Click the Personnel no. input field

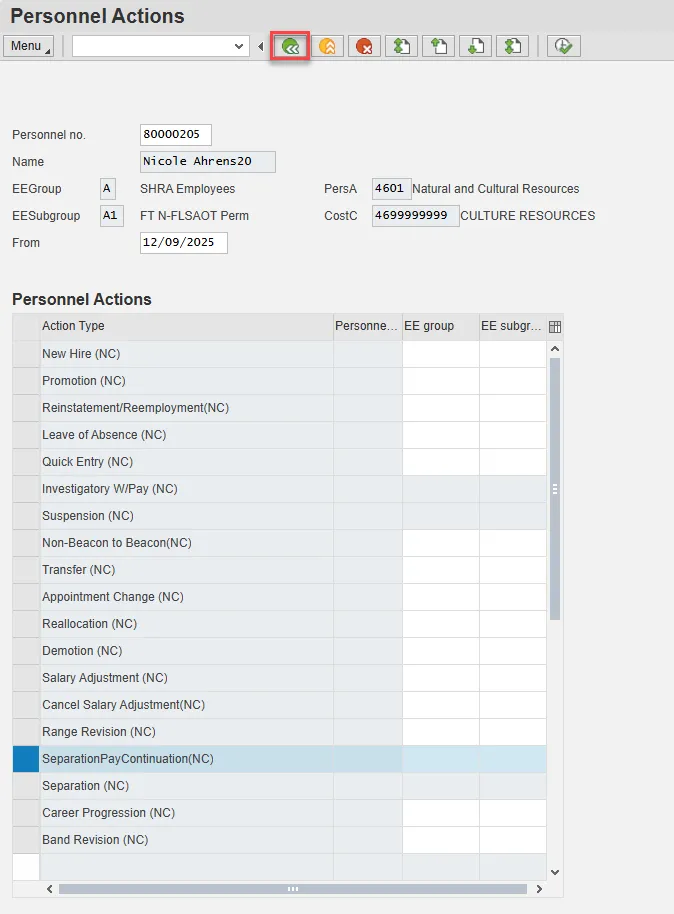(x=176, y=134)
